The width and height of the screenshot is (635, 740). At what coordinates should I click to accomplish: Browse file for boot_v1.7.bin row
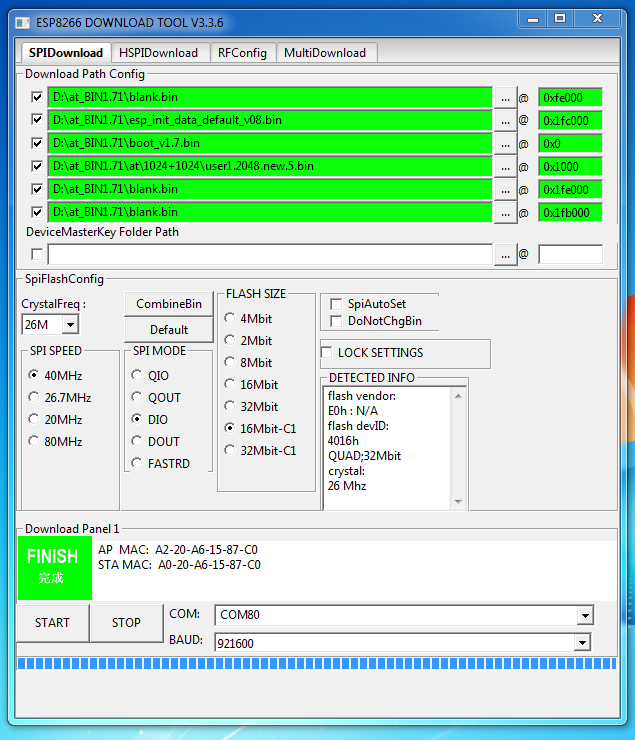[505, 143]
